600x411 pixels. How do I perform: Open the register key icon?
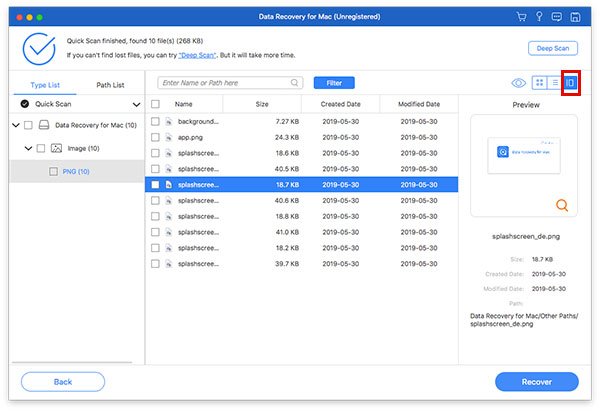[539, 16]
